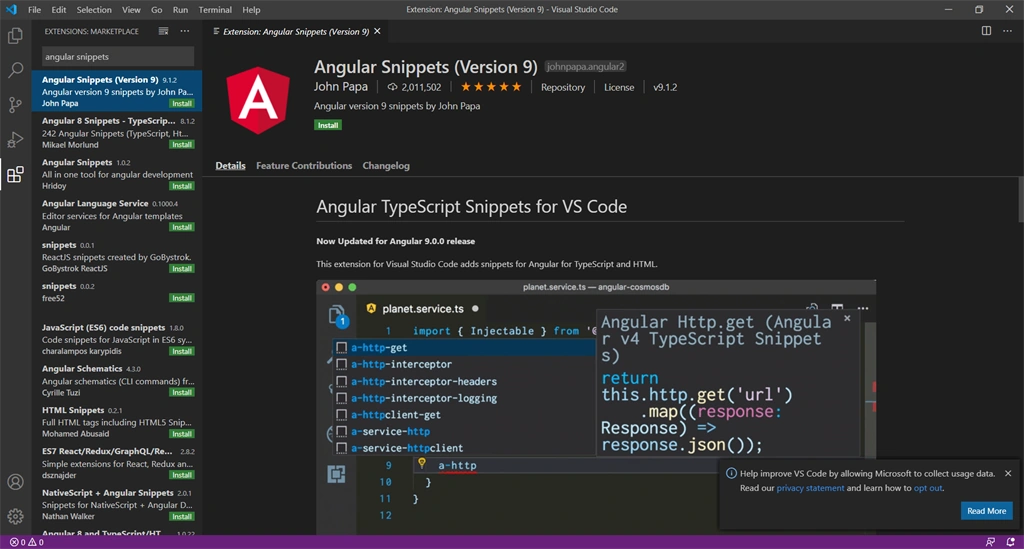Open the Source Control view
The height and width of the screenshot is (549, 1024).
pos(15,104)
